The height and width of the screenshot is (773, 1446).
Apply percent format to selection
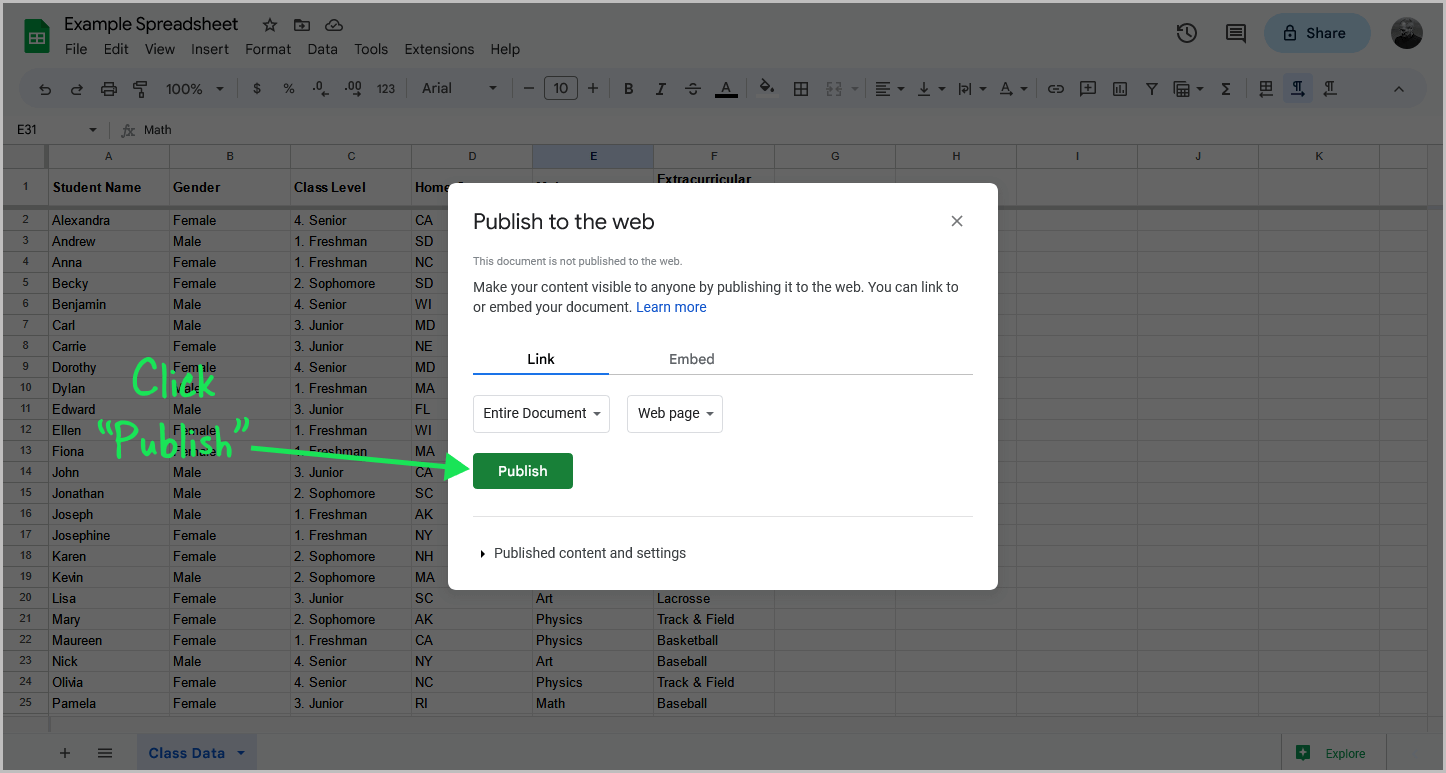(289, 88)
